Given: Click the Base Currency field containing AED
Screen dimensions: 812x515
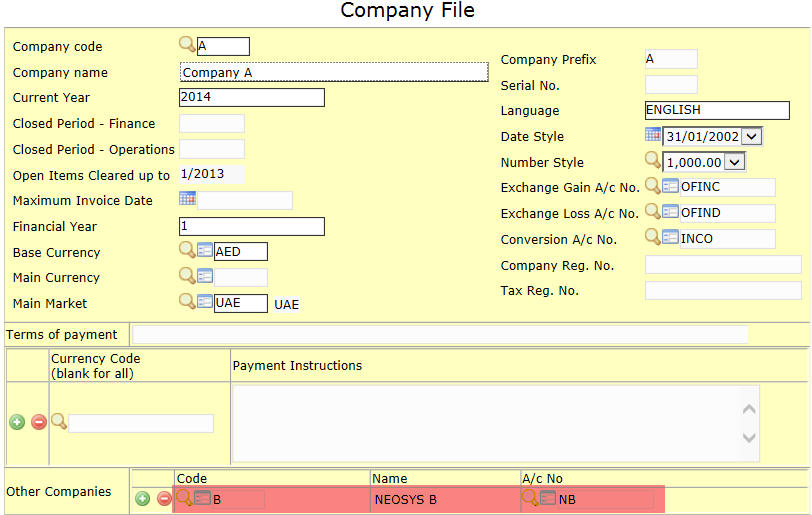Looking at the screenshot, I should [241, 252].
